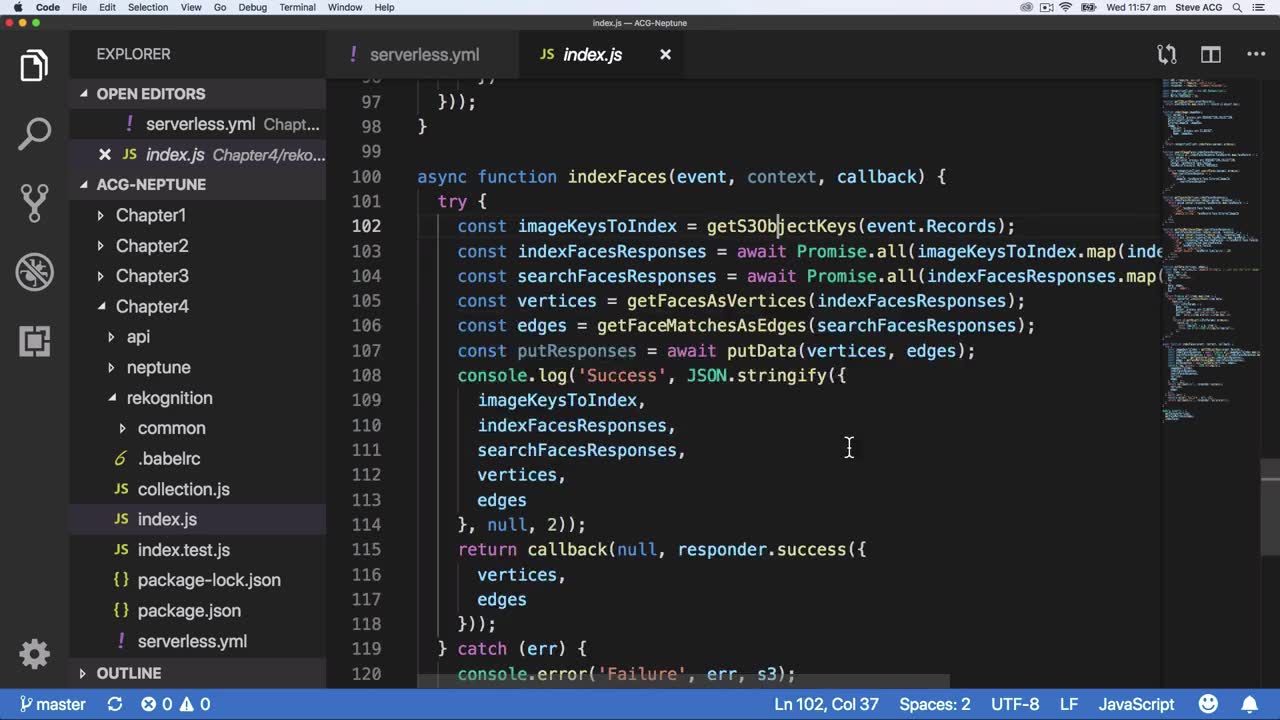Open the Search view icon
This screenshot has width=1280, height=720.
[34, 134]
